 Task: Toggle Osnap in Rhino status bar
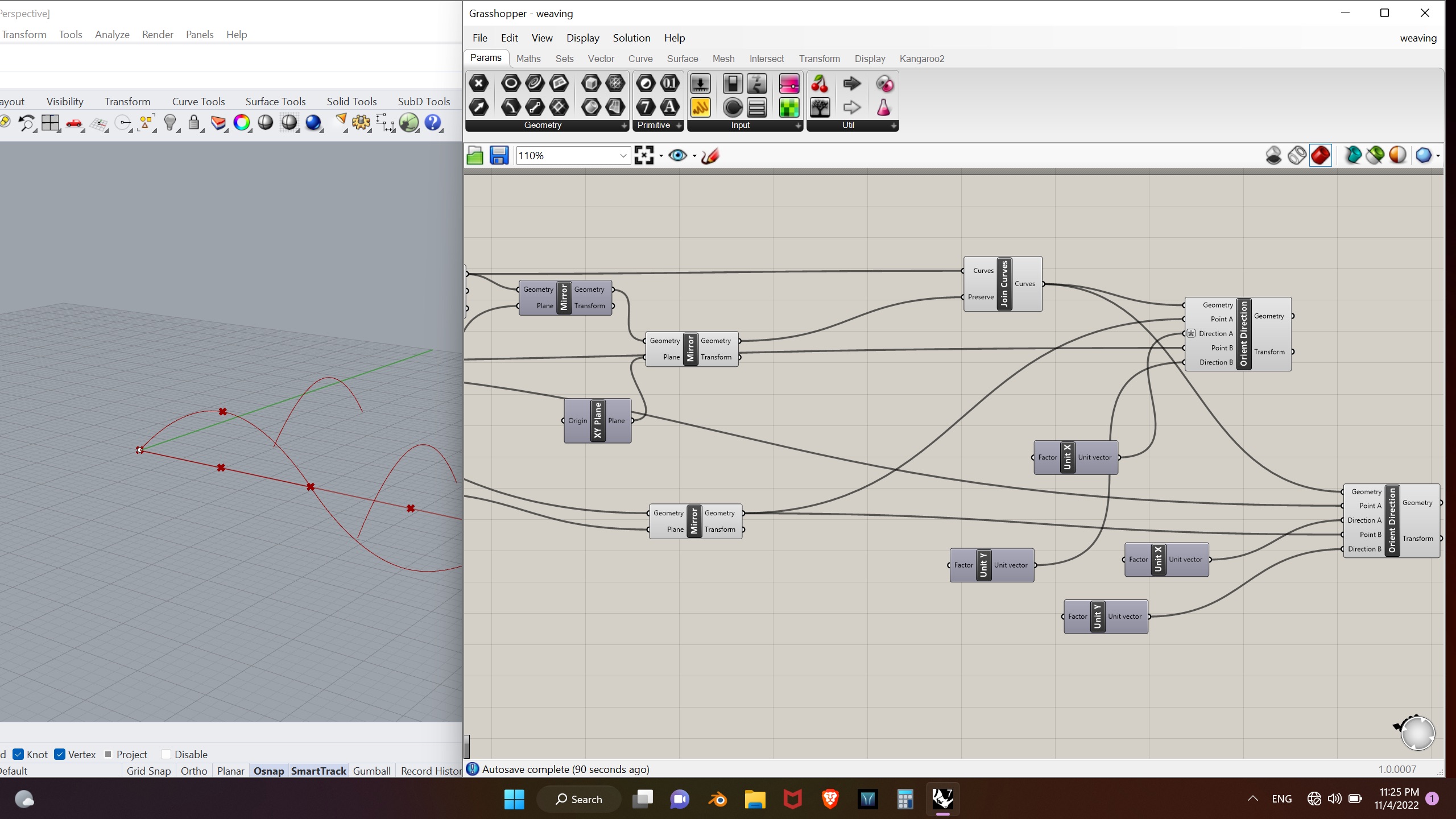tap(268, 771)
